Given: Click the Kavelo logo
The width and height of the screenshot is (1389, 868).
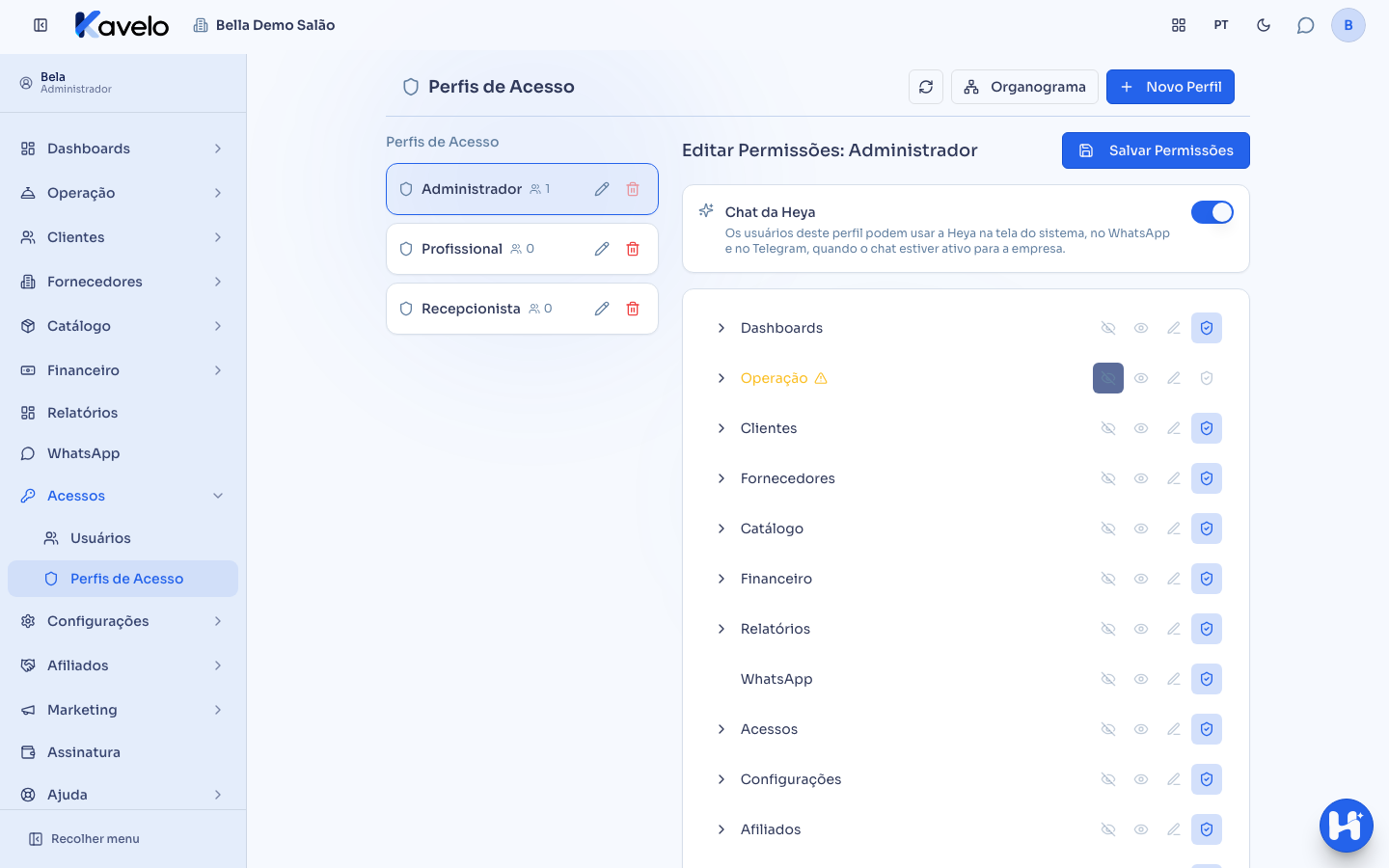Looking at the screenshot, I should pyautogui.click(x=122, y=25).
